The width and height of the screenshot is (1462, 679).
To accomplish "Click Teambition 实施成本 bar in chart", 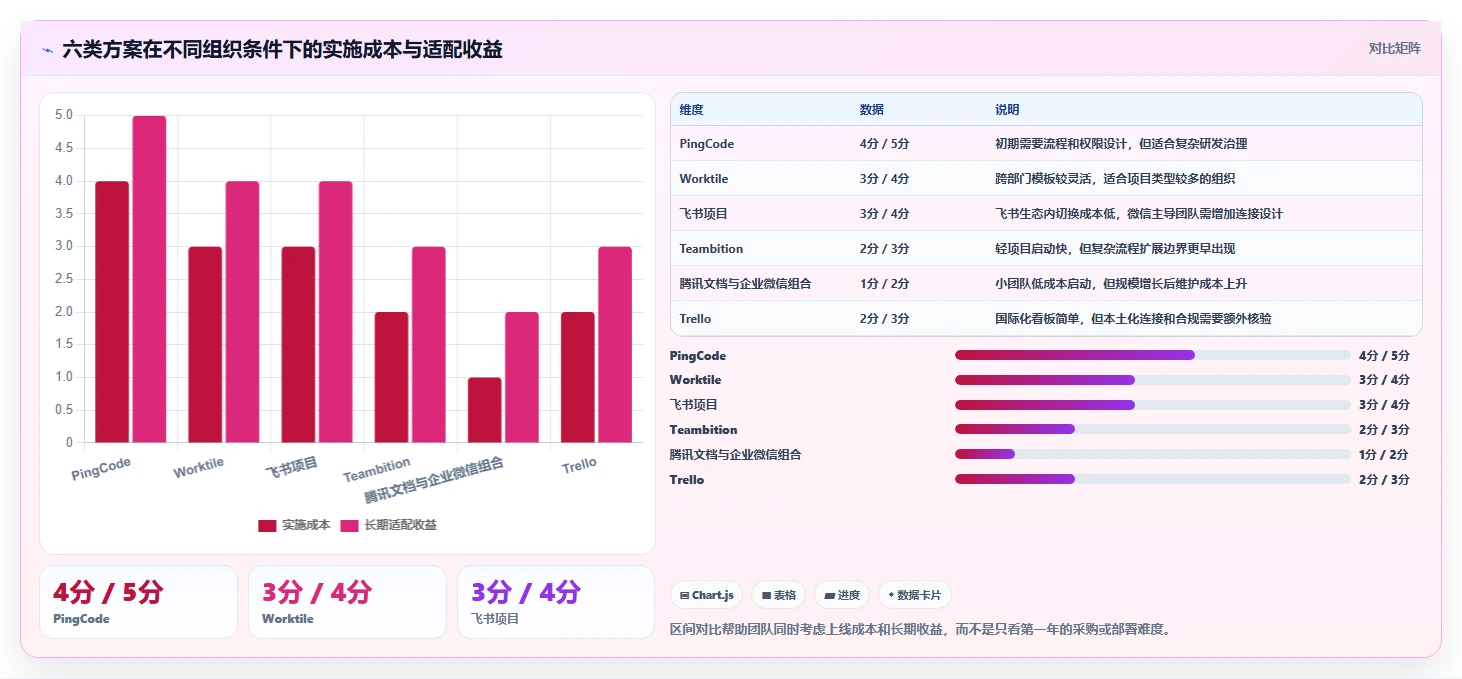I will [391, 377].
